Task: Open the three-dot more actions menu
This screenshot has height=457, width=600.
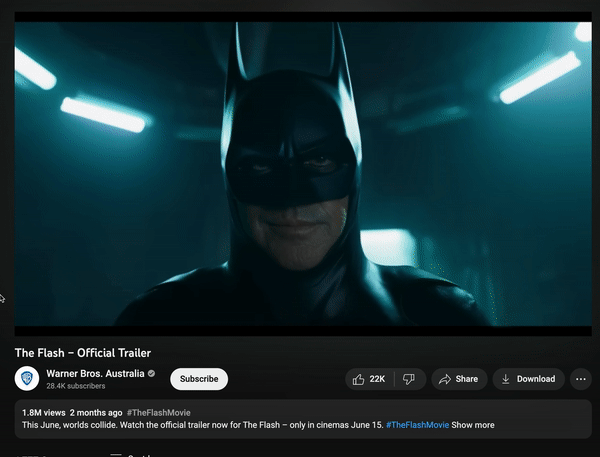Action: [x=581, y=379]
